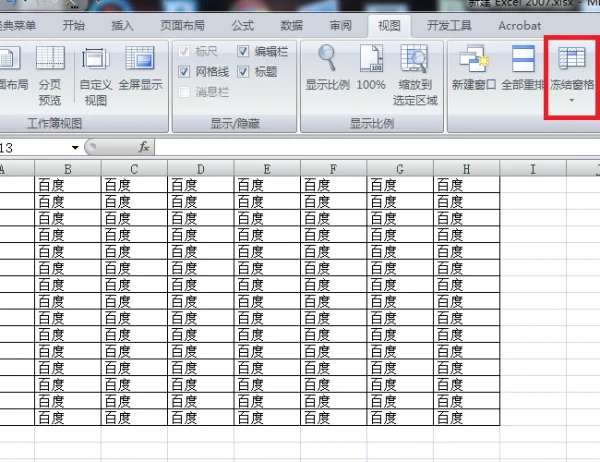The image size is (600, 462).
Task: Open the 页面布局 (Page Layout) tab
Action: coord(182,26)
